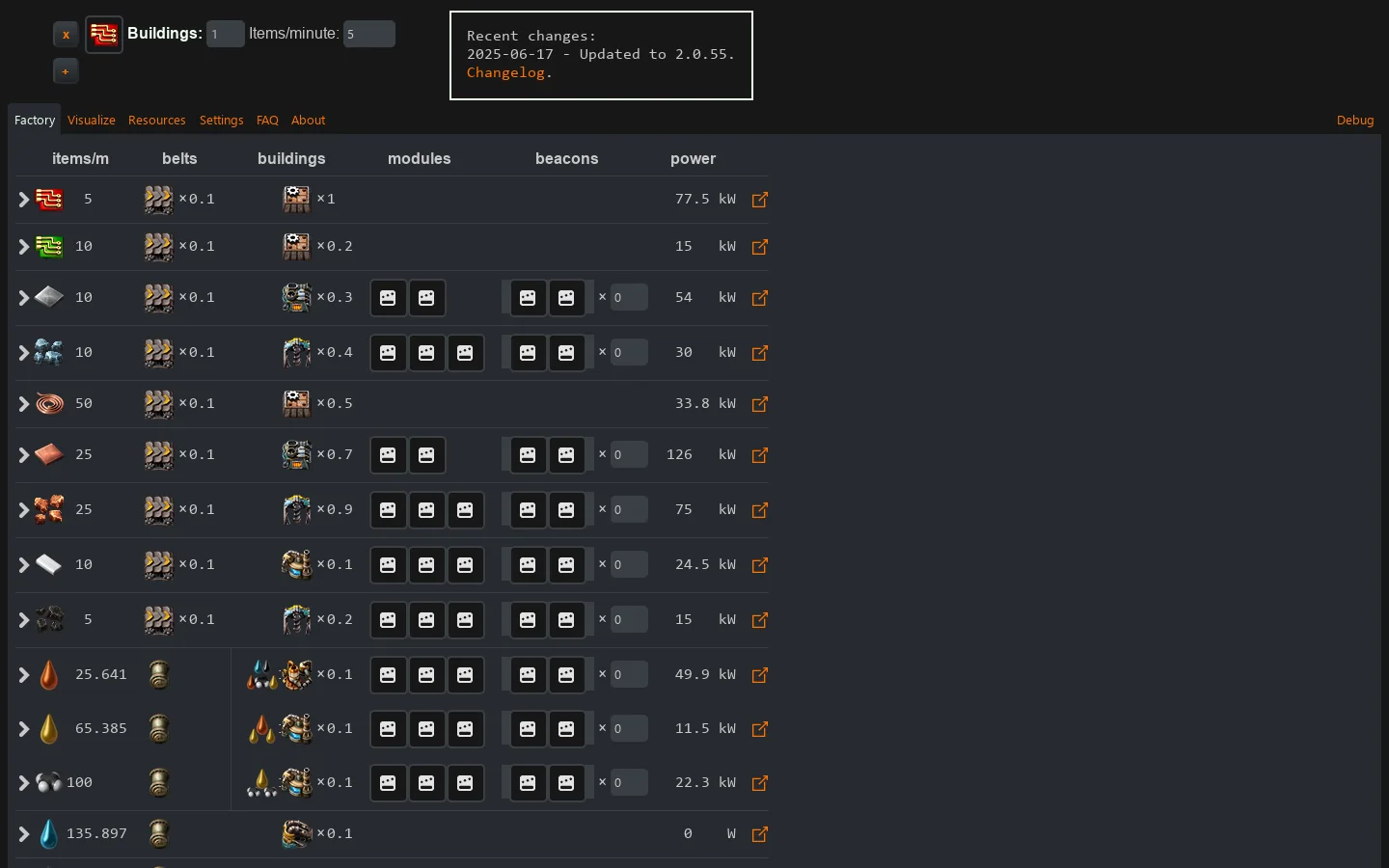Click the iron ore item icon
Image resolution: width=1389 pixels, height=868 pixels.
(49, 352)
